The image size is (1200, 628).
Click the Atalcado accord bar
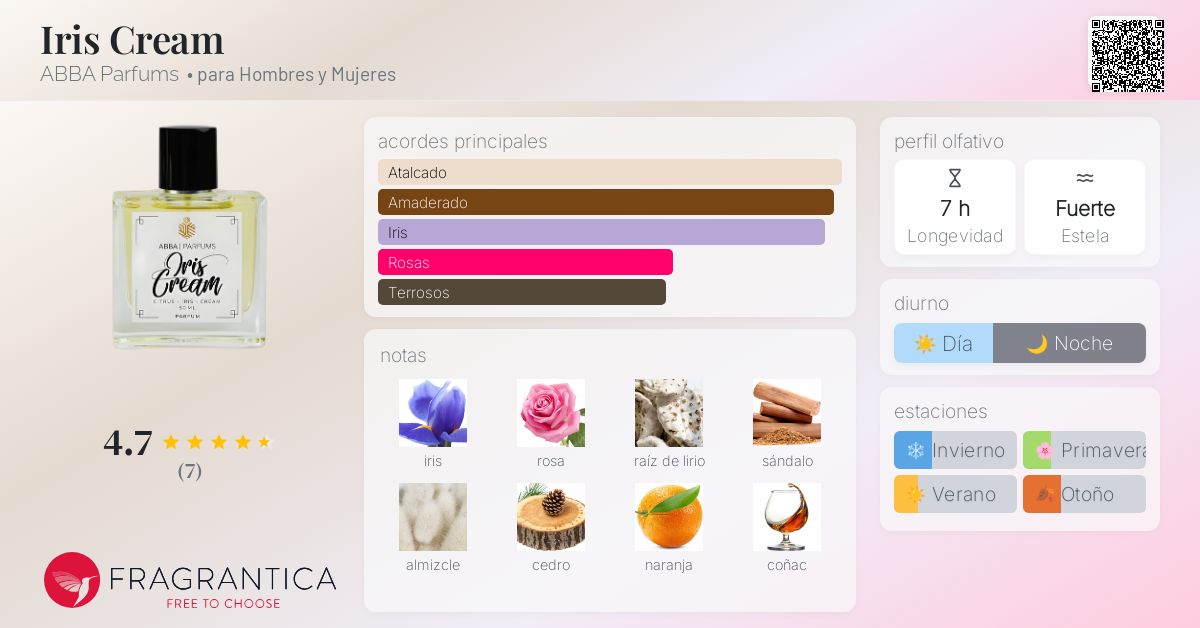pos(610,172)
